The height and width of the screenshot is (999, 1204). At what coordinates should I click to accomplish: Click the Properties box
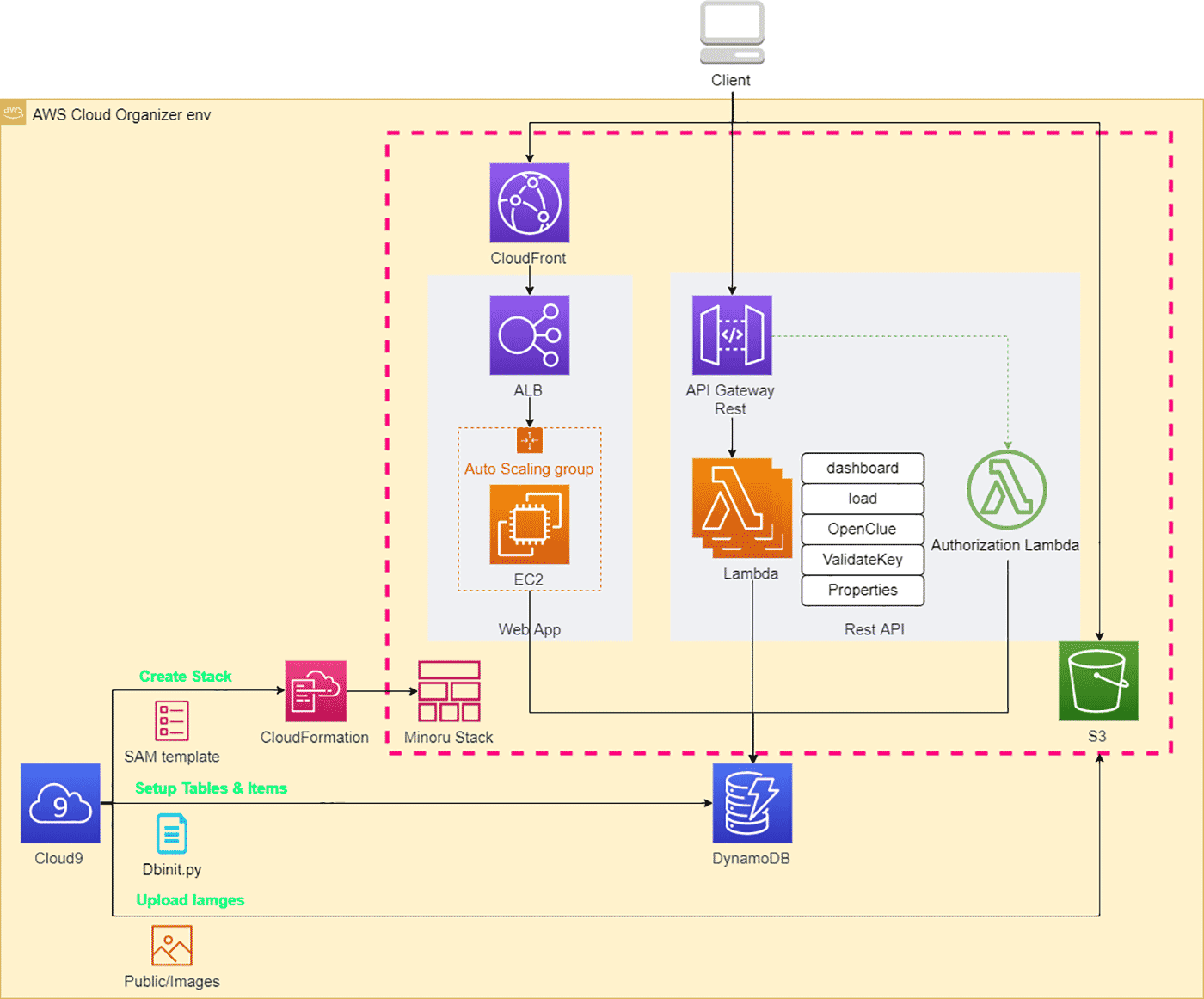click(x=863, y=591)
